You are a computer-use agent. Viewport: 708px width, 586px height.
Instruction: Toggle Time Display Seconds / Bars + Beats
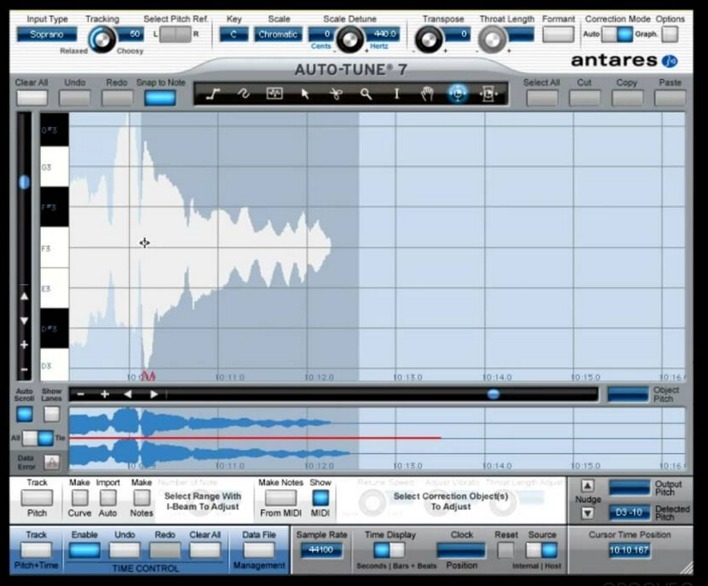click(389, 550)
